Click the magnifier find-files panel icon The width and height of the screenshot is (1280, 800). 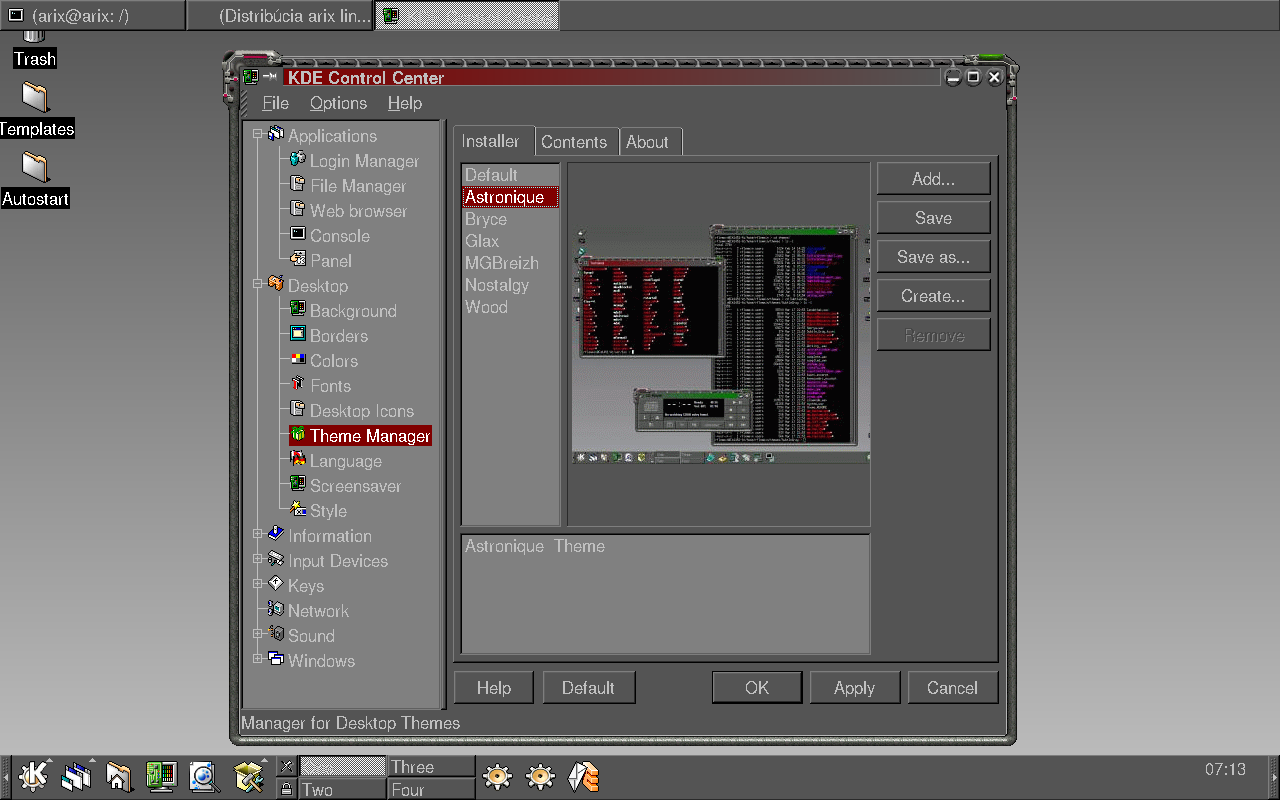pos(204,775)
